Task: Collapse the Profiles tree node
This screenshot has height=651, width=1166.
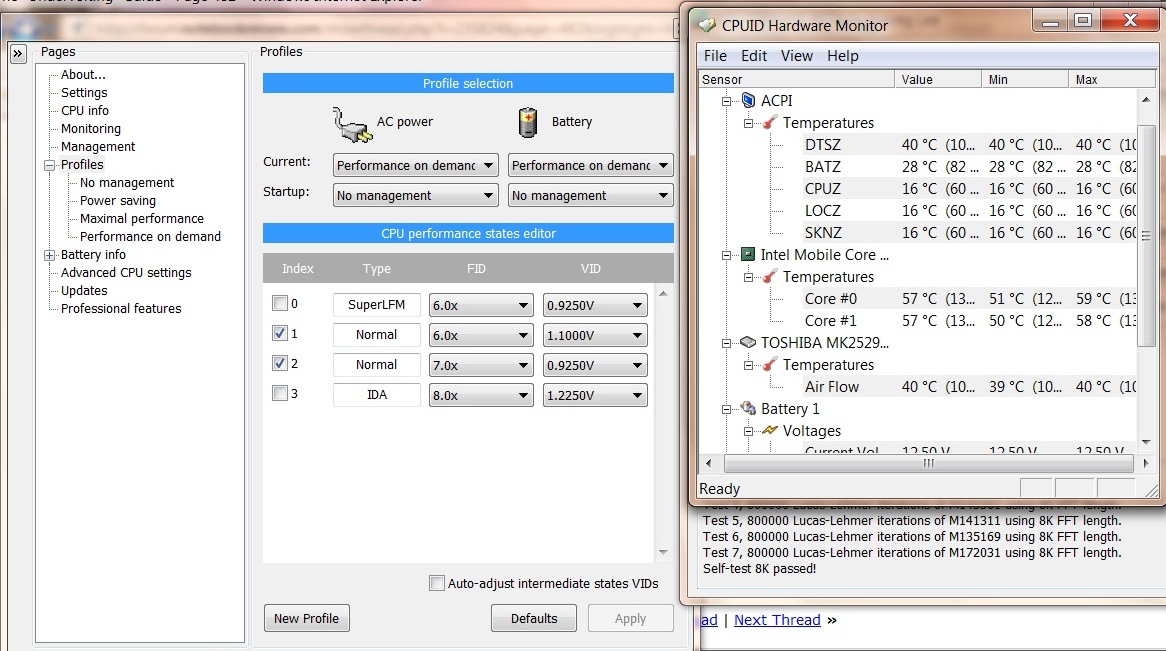Action: (x=50, y=165)
